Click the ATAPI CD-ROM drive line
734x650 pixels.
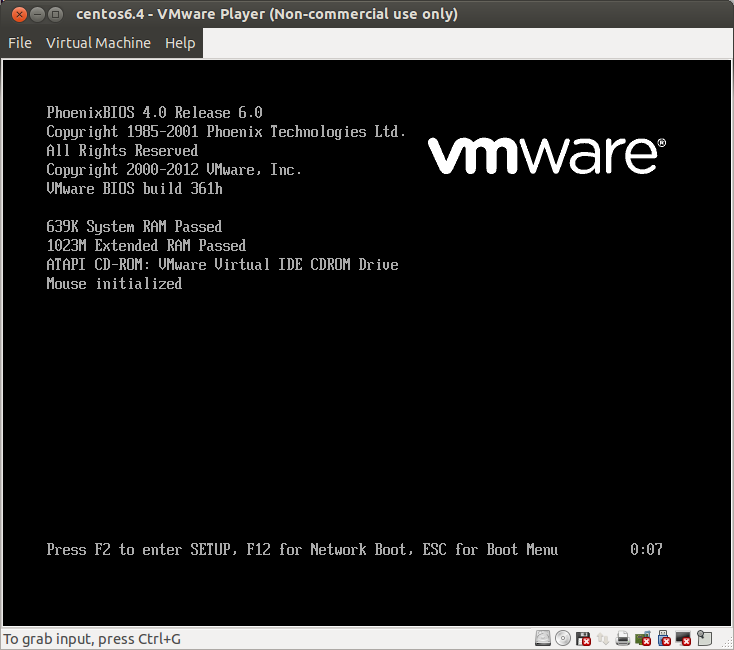222,265
